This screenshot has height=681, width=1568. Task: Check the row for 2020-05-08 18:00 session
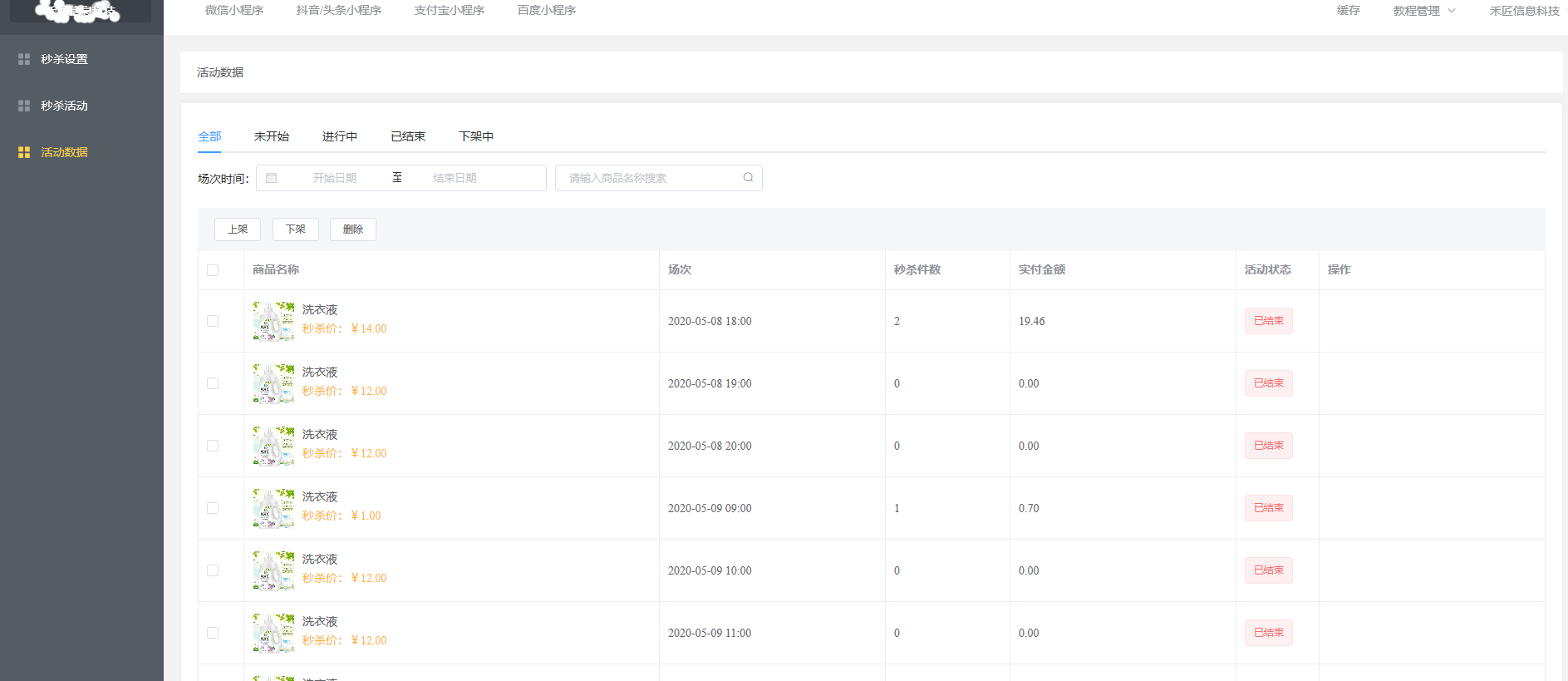213,321
